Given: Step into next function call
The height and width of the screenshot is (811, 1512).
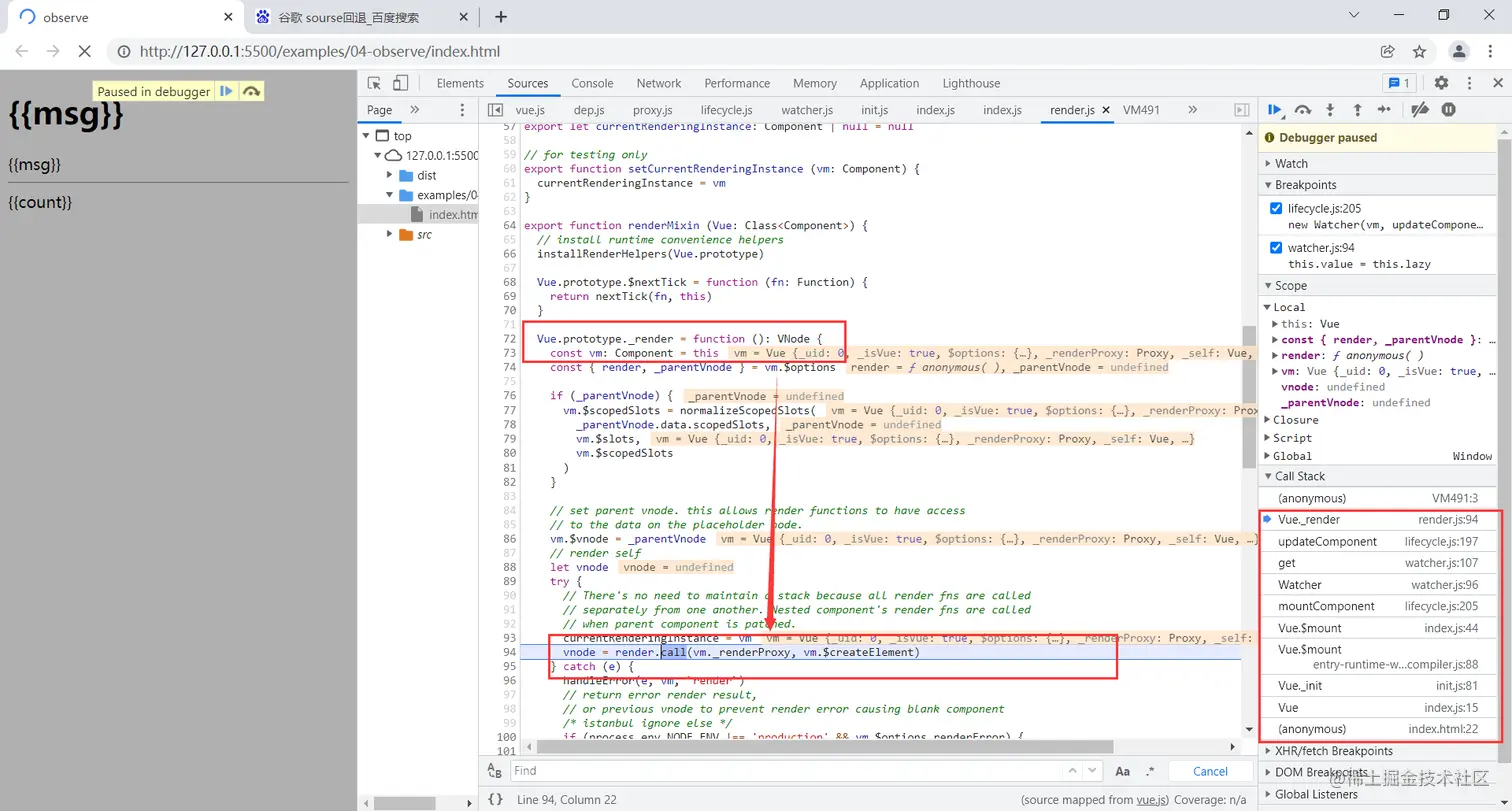Looking at the screenshot, I should click(x=1330, y=109).
